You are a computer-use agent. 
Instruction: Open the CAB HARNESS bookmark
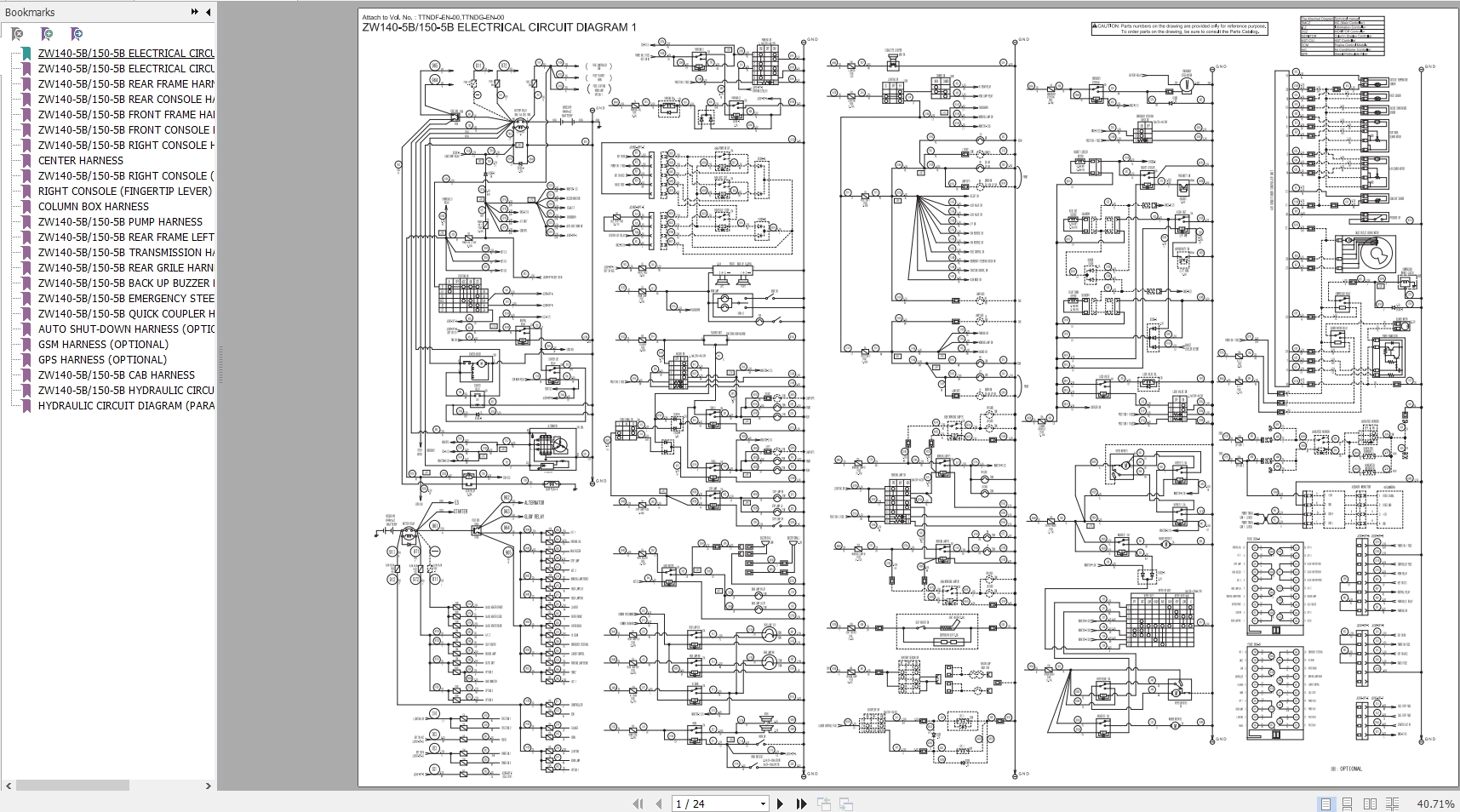tap(117, 375)
